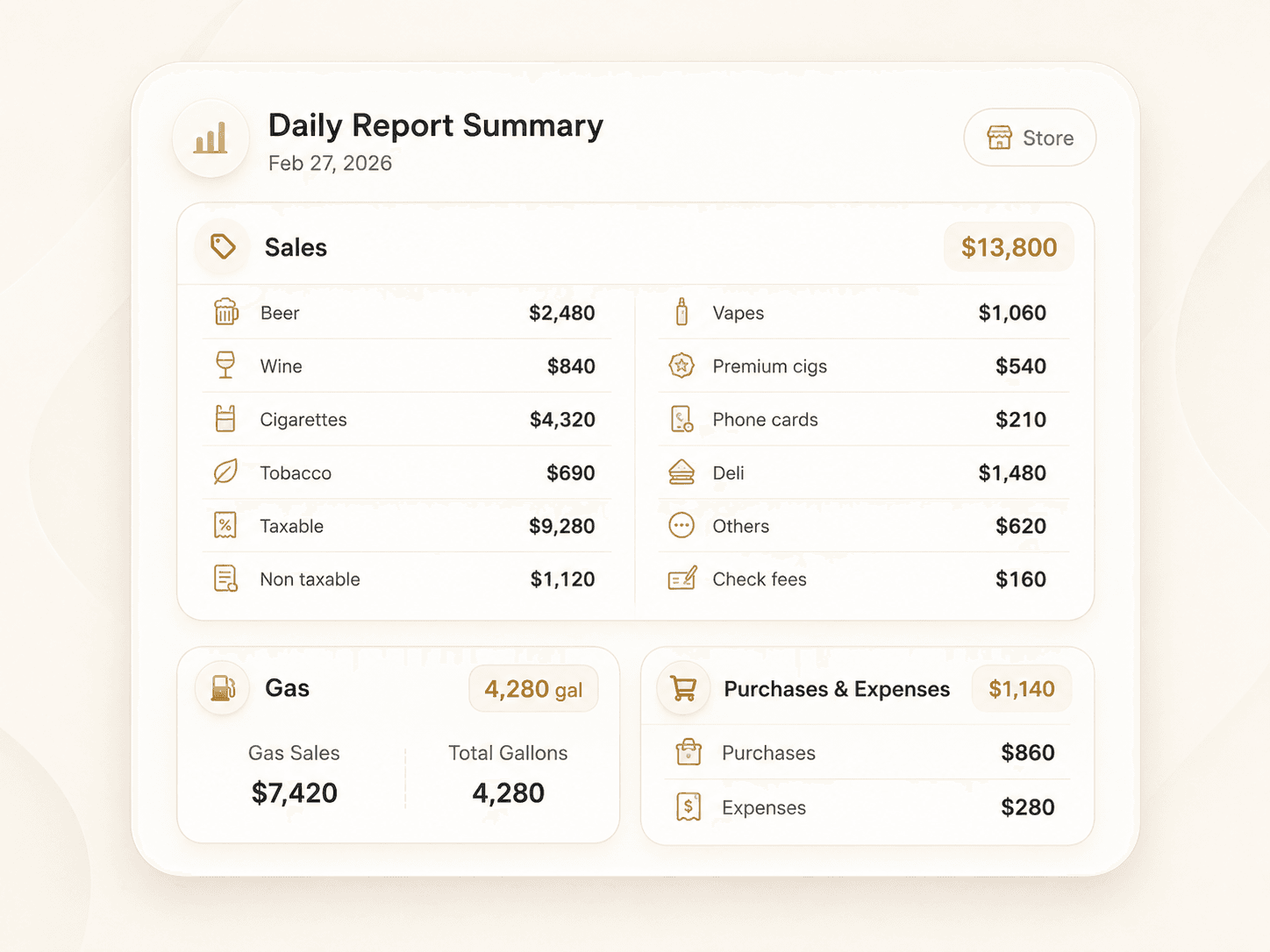This screenshot has width=1270, height=952.
Task: Click the Deli row label
Action: pos(728,473)
